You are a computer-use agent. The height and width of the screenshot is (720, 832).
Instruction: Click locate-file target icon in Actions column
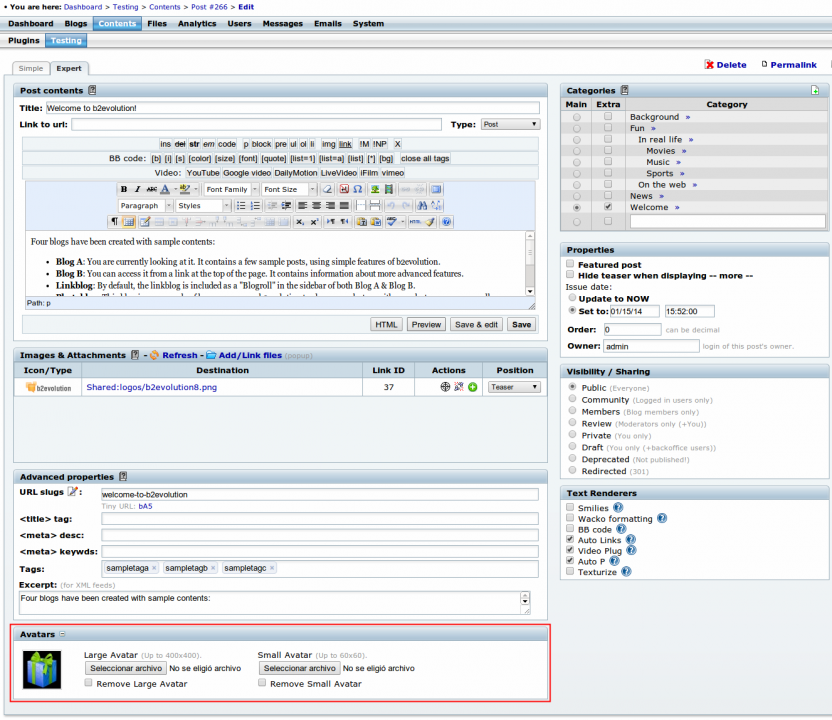(x=445, y=387)
